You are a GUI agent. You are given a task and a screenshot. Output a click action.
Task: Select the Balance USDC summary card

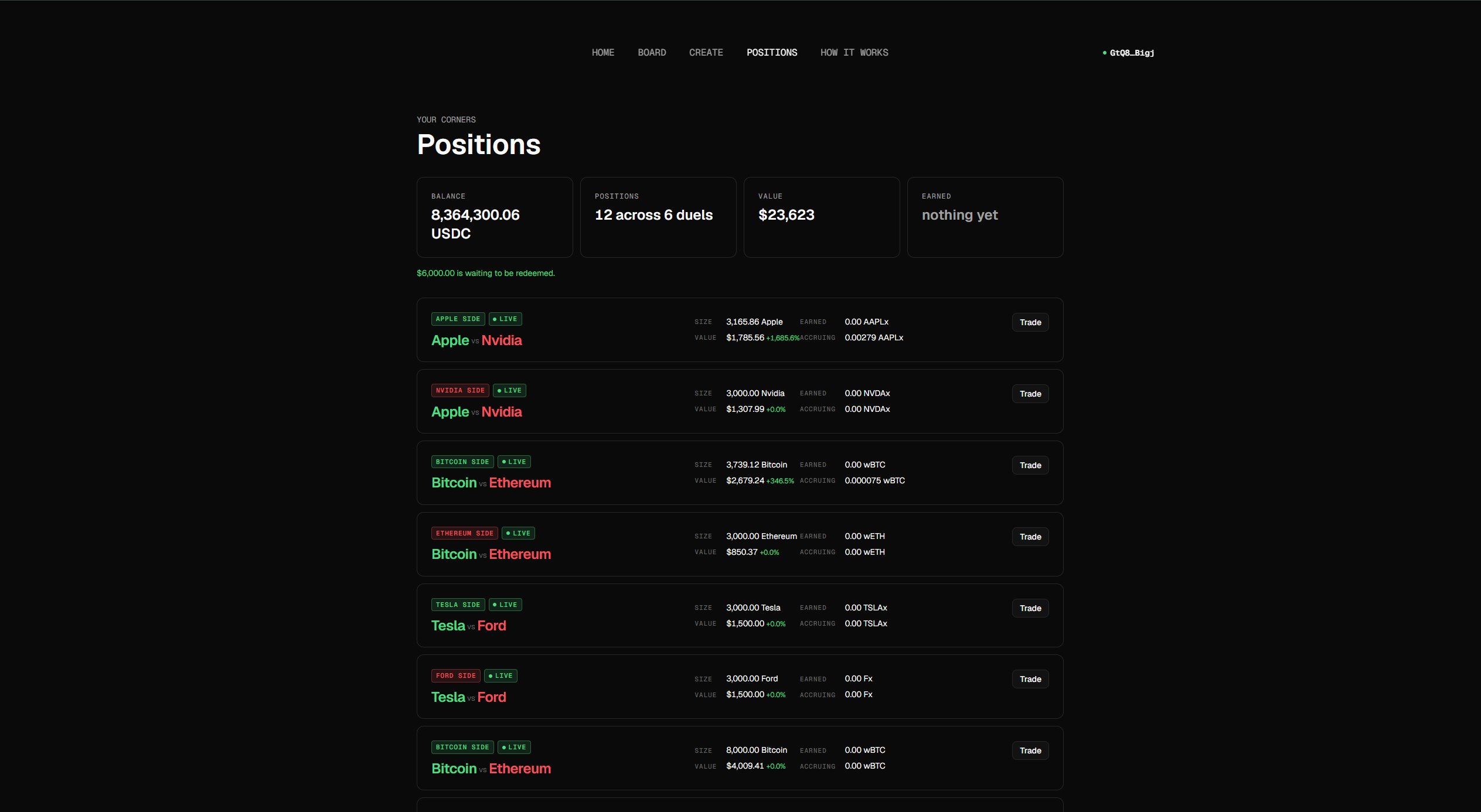pos(495,217)
